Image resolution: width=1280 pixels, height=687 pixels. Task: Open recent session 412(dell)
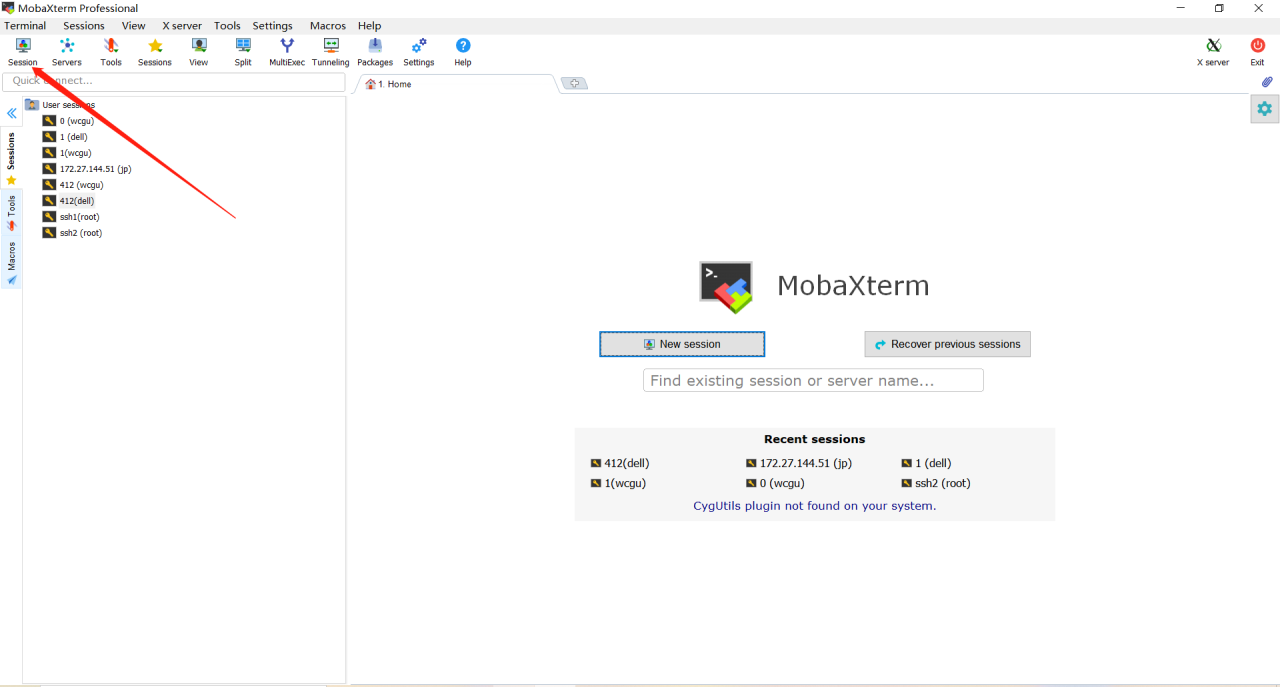620,463
